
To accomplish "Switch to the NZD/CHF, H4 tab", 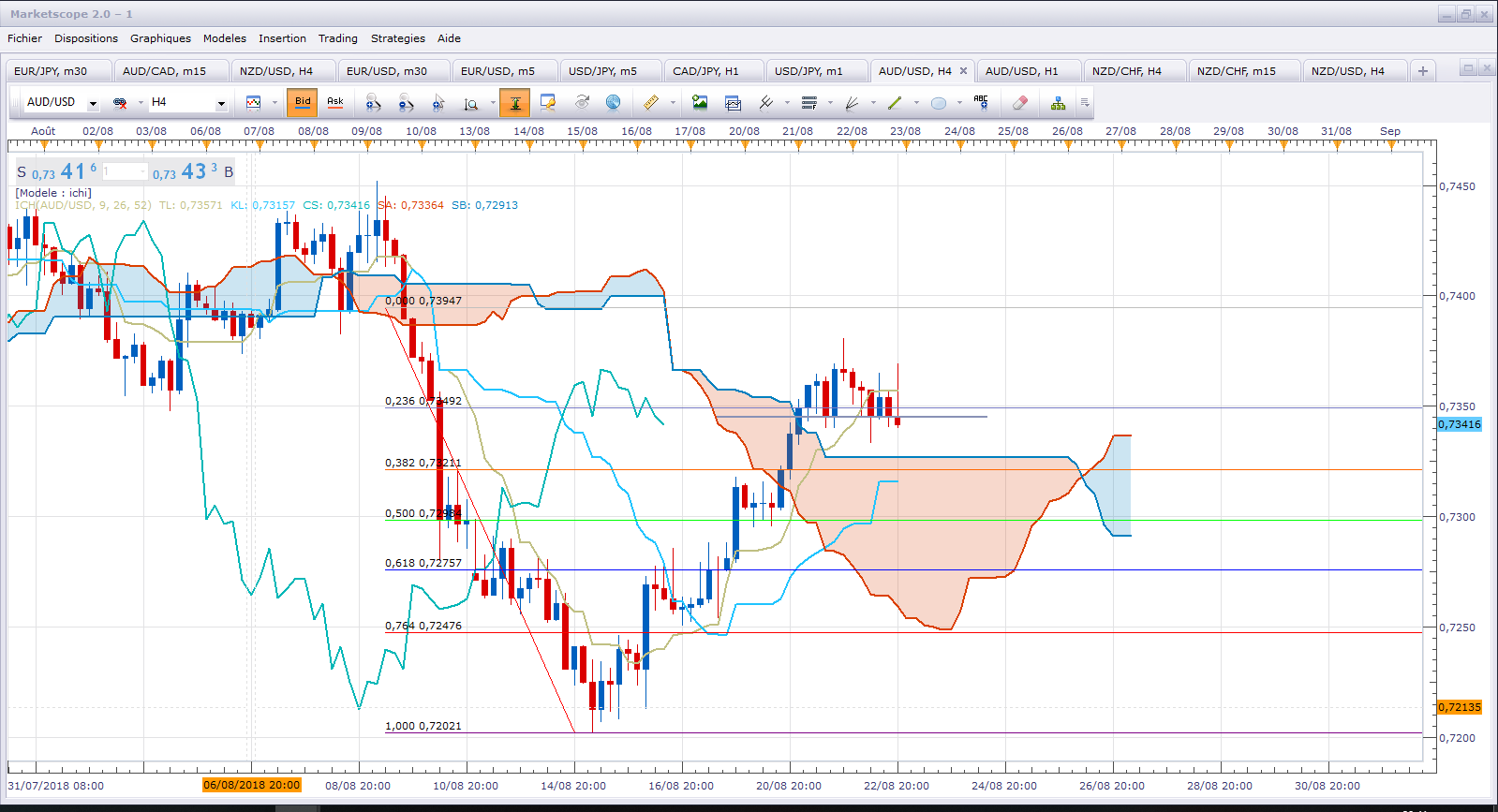I will point(1135,71).
